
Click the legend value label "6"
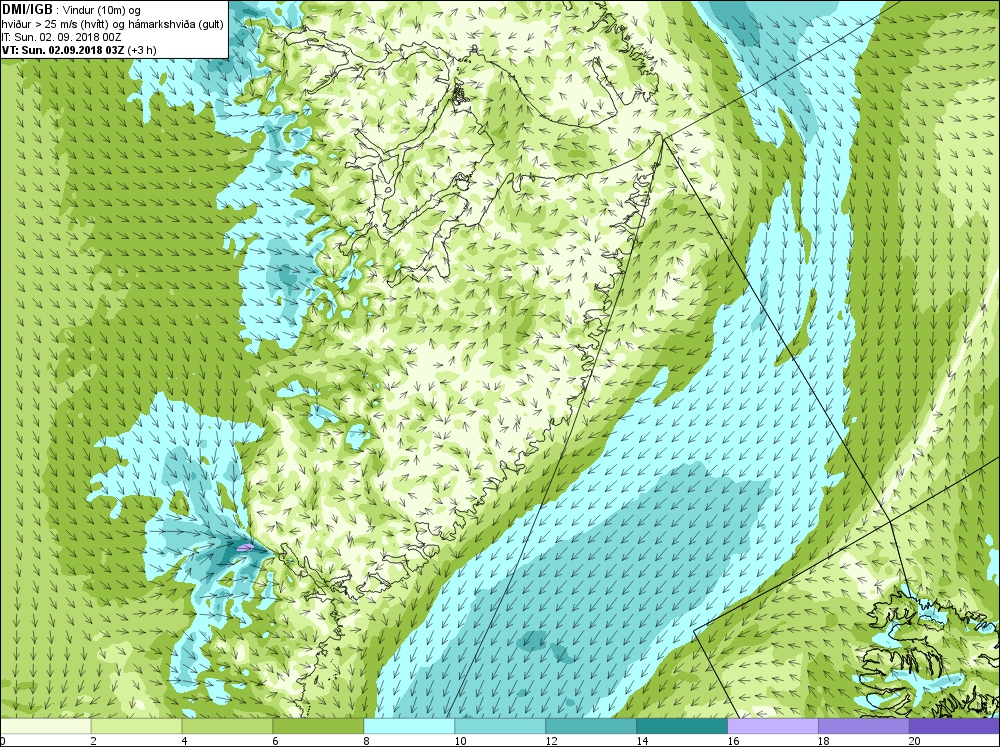pos(276,741)
